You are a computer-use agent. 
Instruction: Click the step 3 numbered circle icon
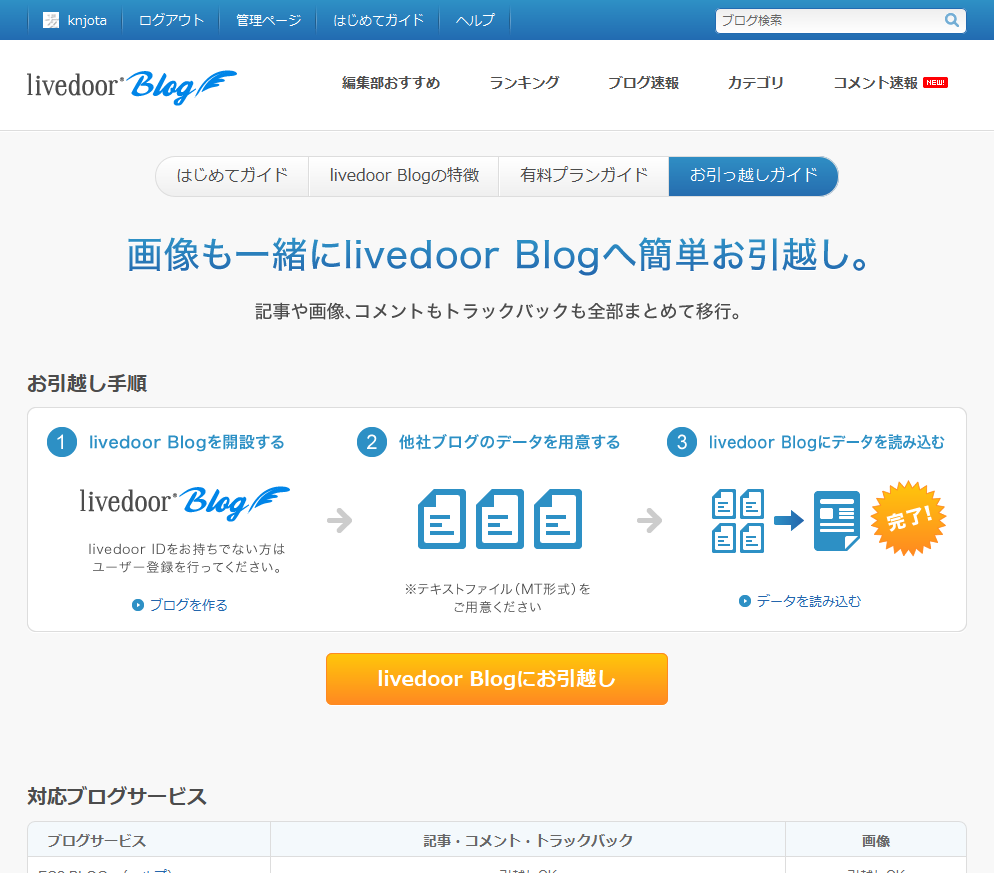point(681,442)
